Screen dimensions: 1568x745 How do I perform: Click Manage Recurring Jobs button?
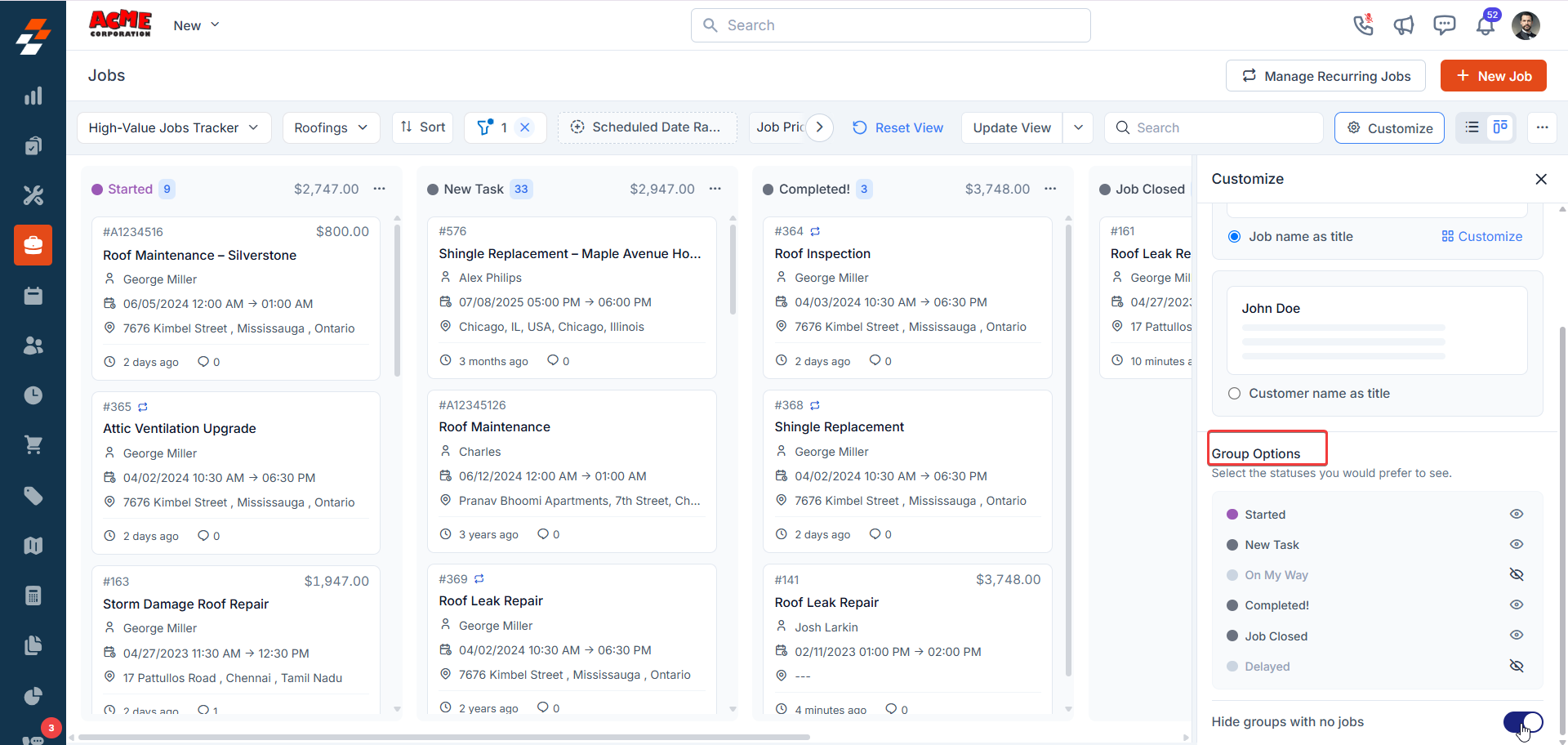coord(1325,76)
